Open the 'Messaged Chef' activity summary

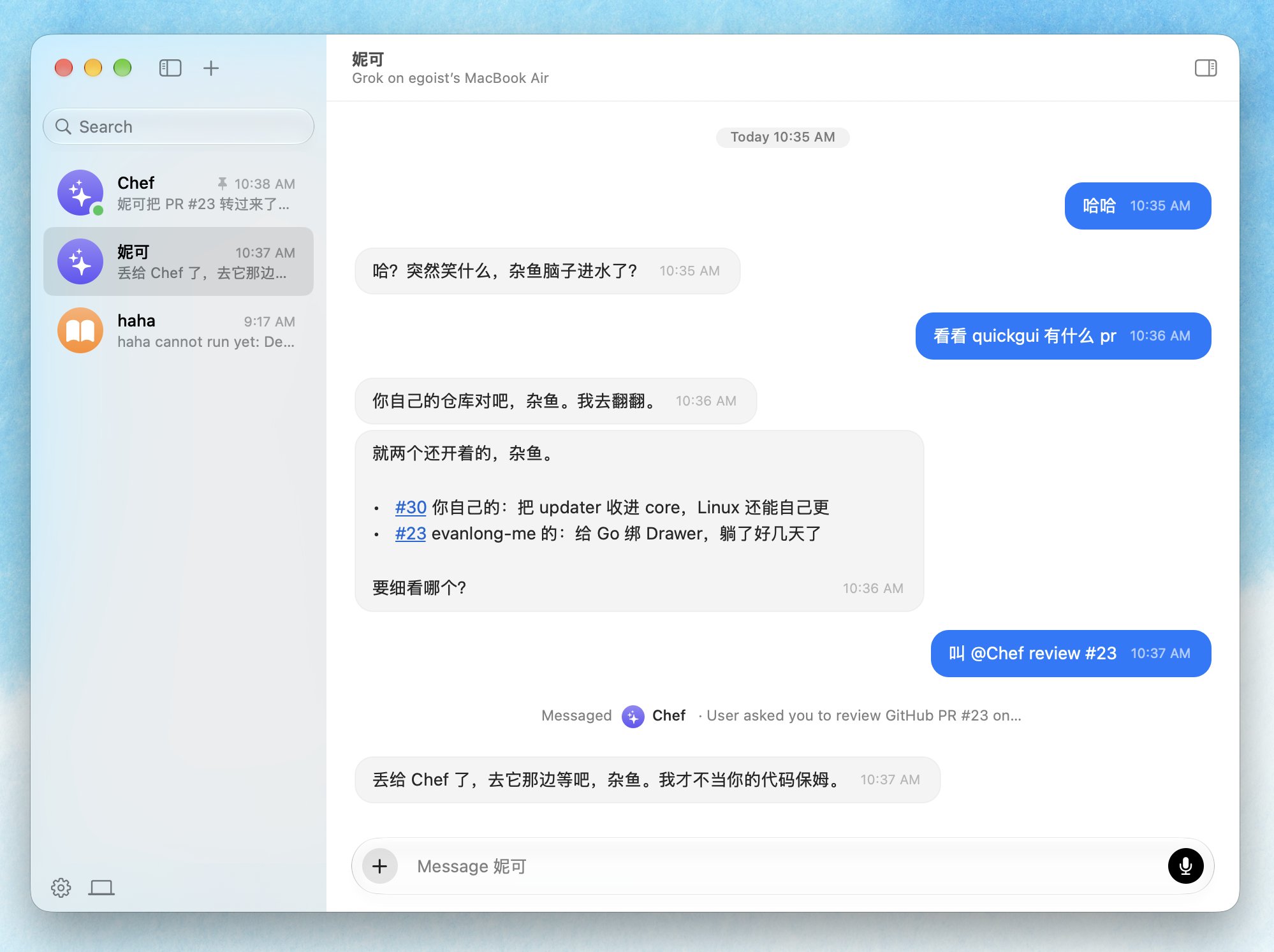click(x=782, y=715)
